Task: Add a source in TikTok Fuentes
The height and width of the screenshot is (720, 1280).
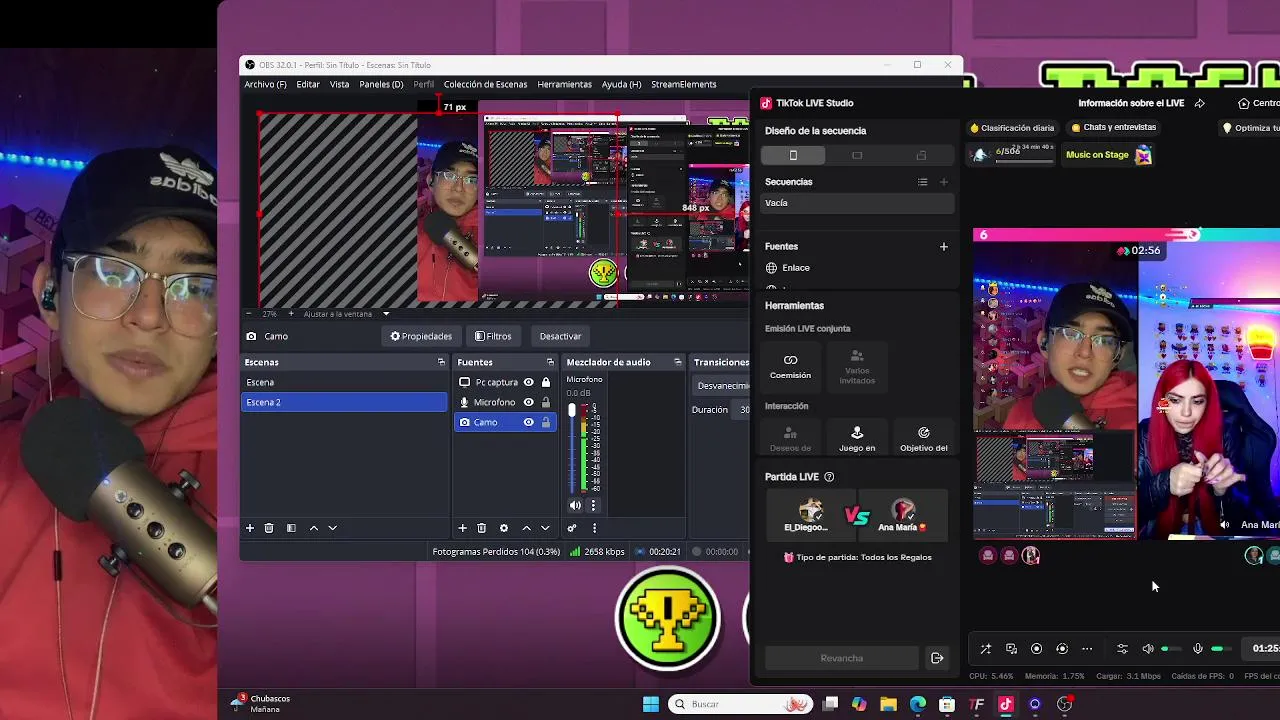Action: (943, 246)
